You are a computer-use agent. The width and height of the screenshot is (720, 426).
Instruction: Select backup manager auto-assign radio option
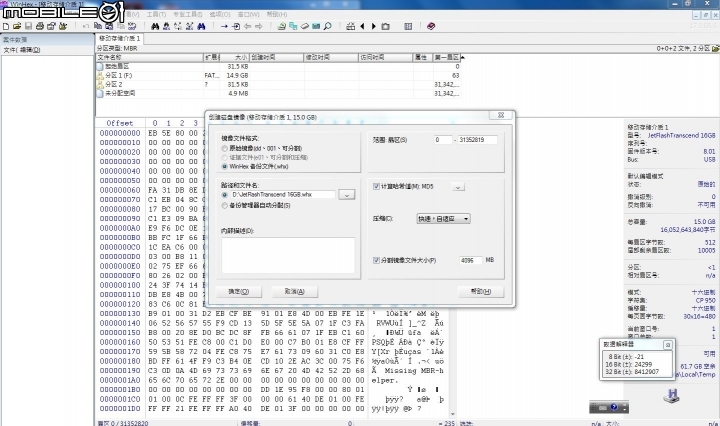[x=225, y=205]
